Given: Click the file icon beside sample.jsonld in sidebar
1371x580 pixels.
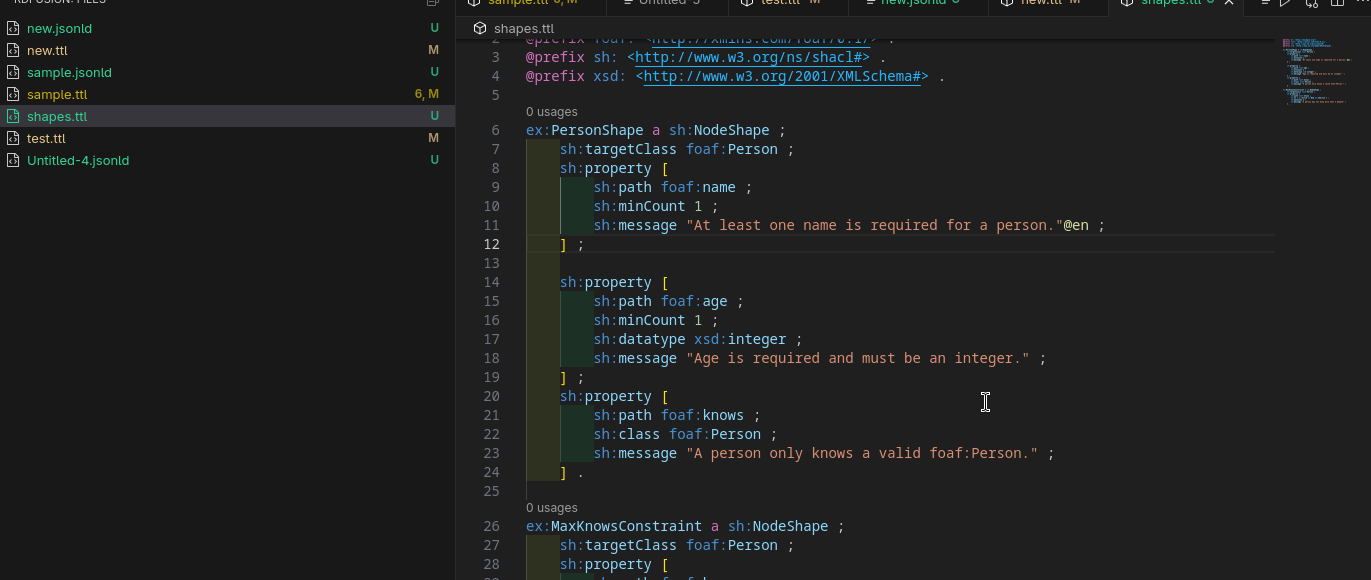Looking at the screenshot, I should click(x=12, y=72).
